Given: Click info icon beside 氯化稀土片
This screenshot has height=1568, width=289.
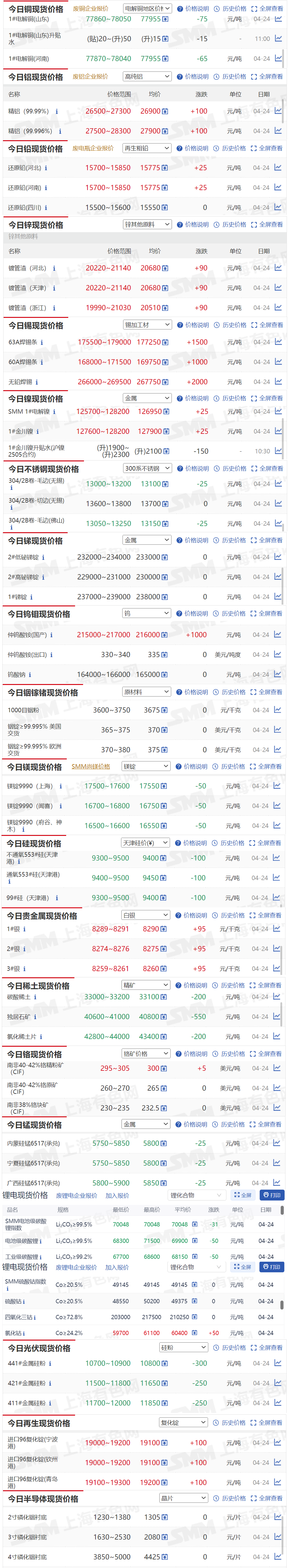Looking at the screenshot, I should [42, 1037].
